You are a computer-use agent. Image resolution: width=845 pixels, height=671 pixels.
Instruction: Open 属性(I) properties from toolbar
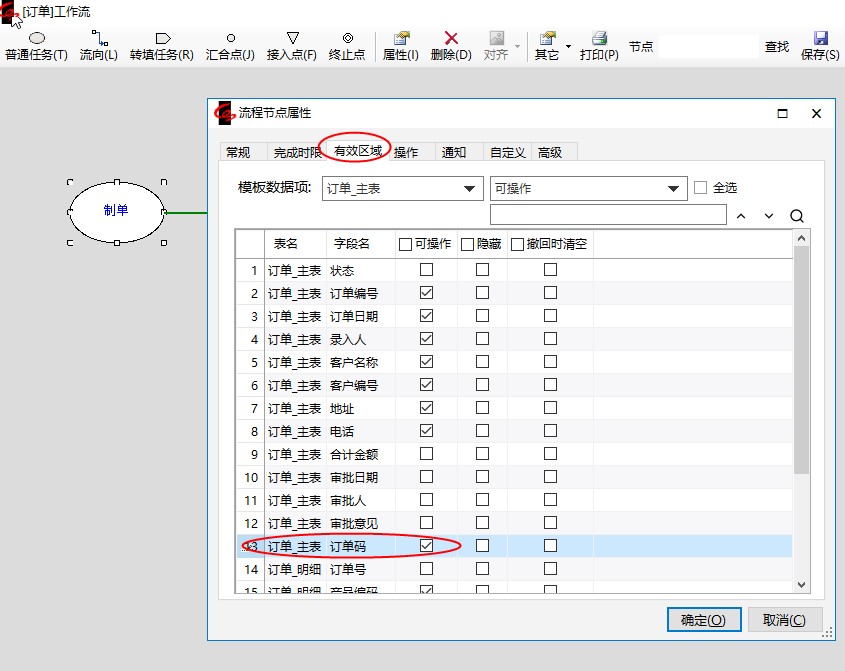[x=401, y=46]
